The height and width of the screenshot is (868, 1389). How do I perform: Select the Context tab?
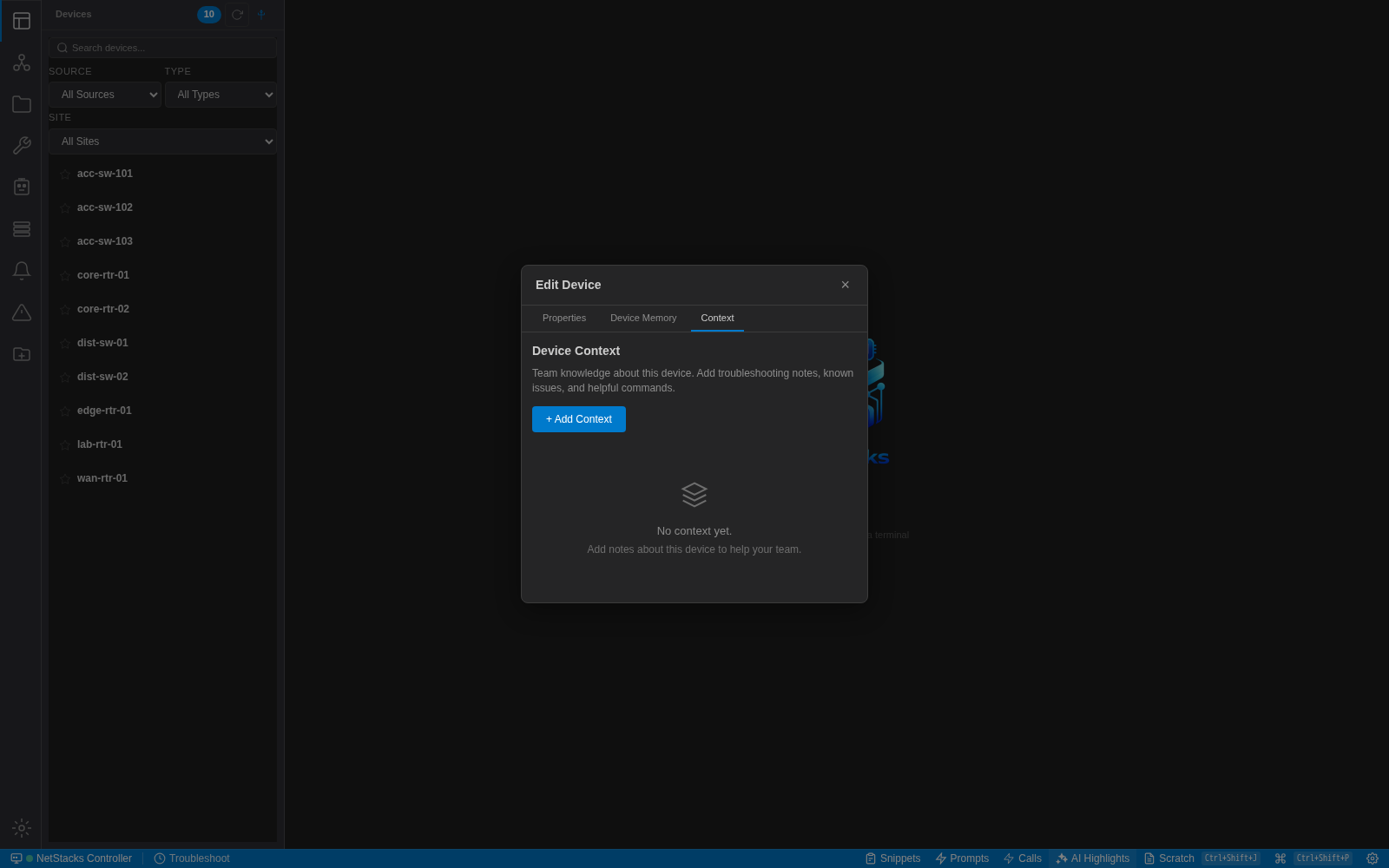point(717,319)
